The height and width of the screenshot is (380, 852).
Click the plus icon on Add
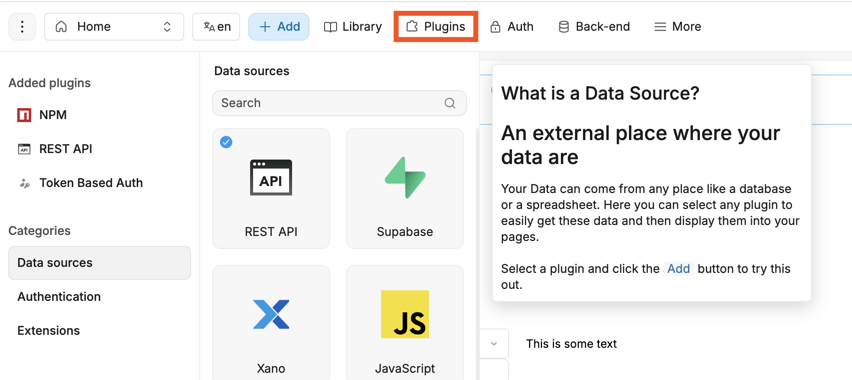265,27
